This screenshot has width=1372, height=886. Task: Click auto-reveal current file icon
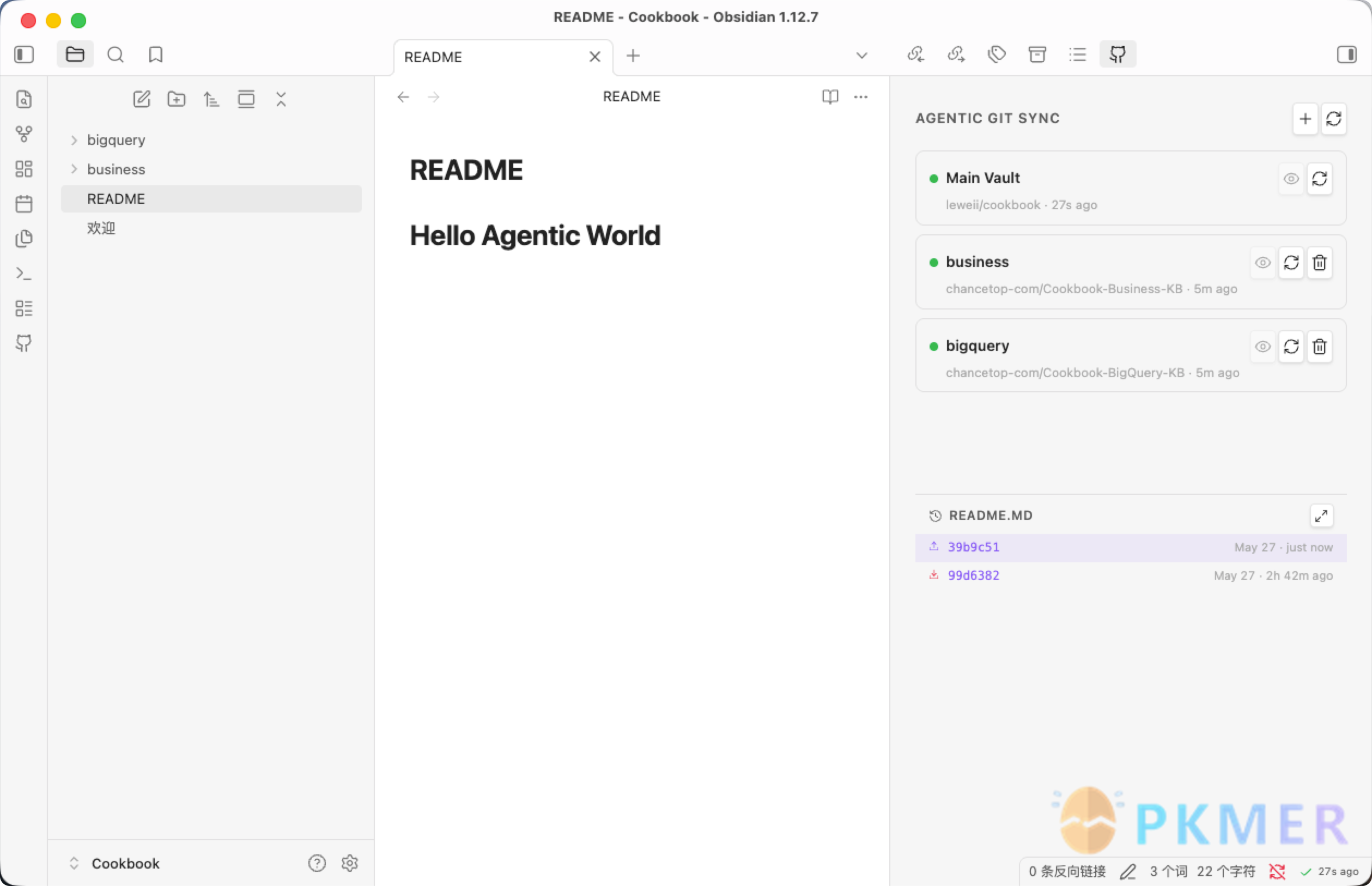(x=246, y=99)
